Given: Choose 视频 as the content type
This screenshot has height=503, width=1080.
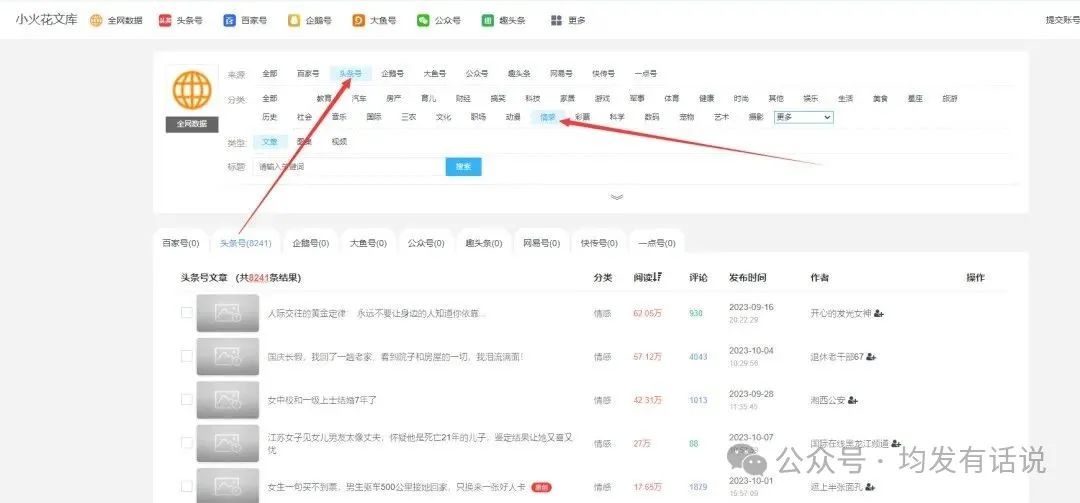Looking at the screenshot, I should (x=340, y=142).
